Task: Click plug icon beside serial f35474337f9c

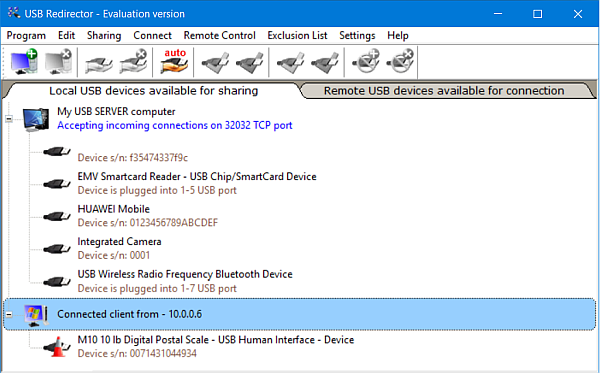Action: click(x=57, y=151)
